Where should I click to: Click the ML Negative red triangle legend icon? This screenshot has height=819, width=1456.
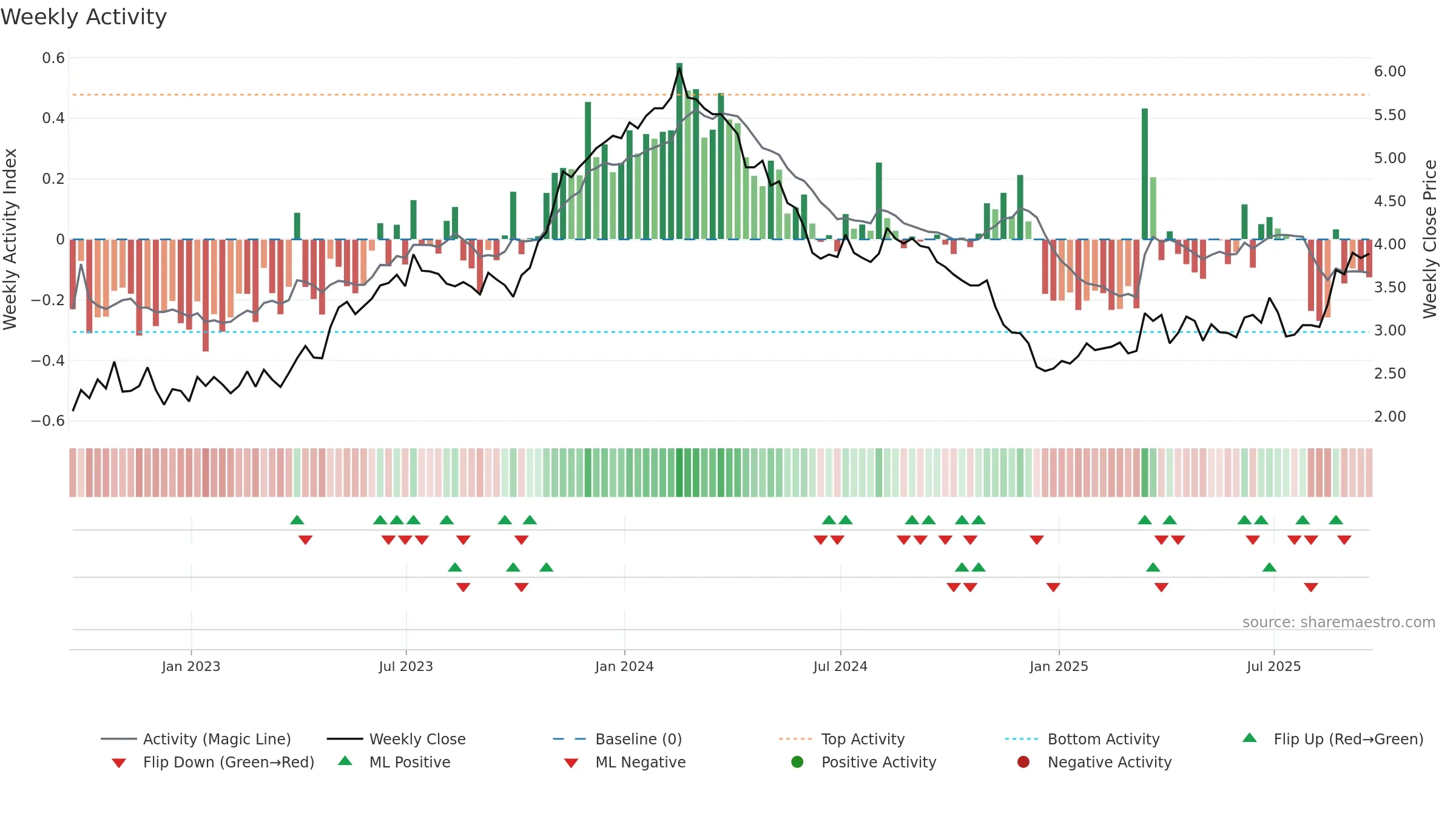click(571, 763)
